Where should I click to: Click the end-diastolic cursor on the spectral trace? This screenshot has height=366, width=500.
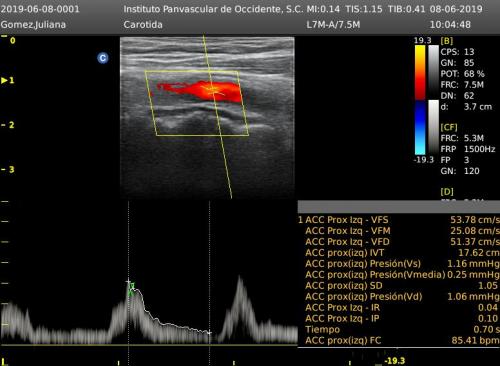[209, 332]
